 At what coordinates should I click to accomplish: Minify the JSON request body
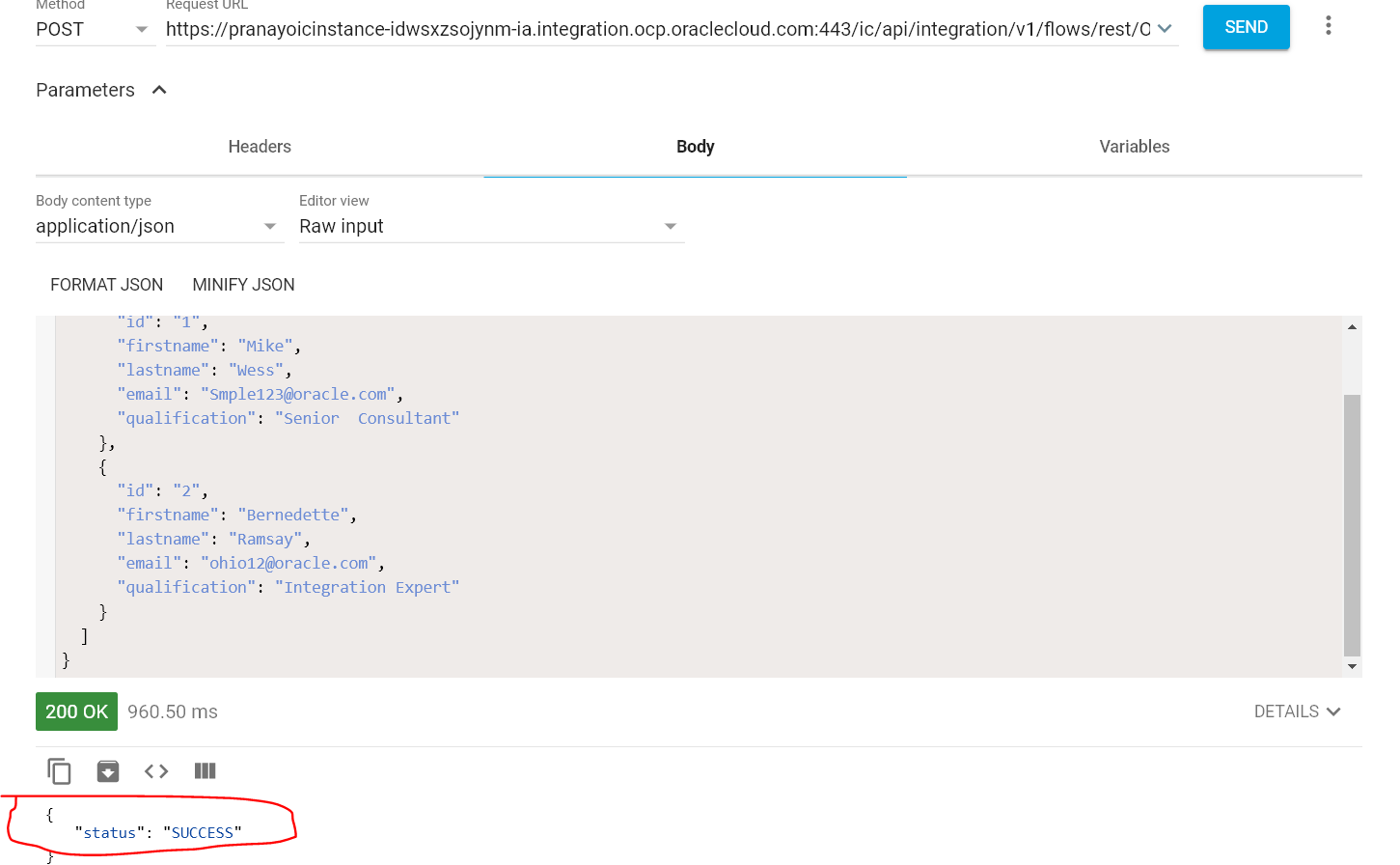click(x=243, y=284)
